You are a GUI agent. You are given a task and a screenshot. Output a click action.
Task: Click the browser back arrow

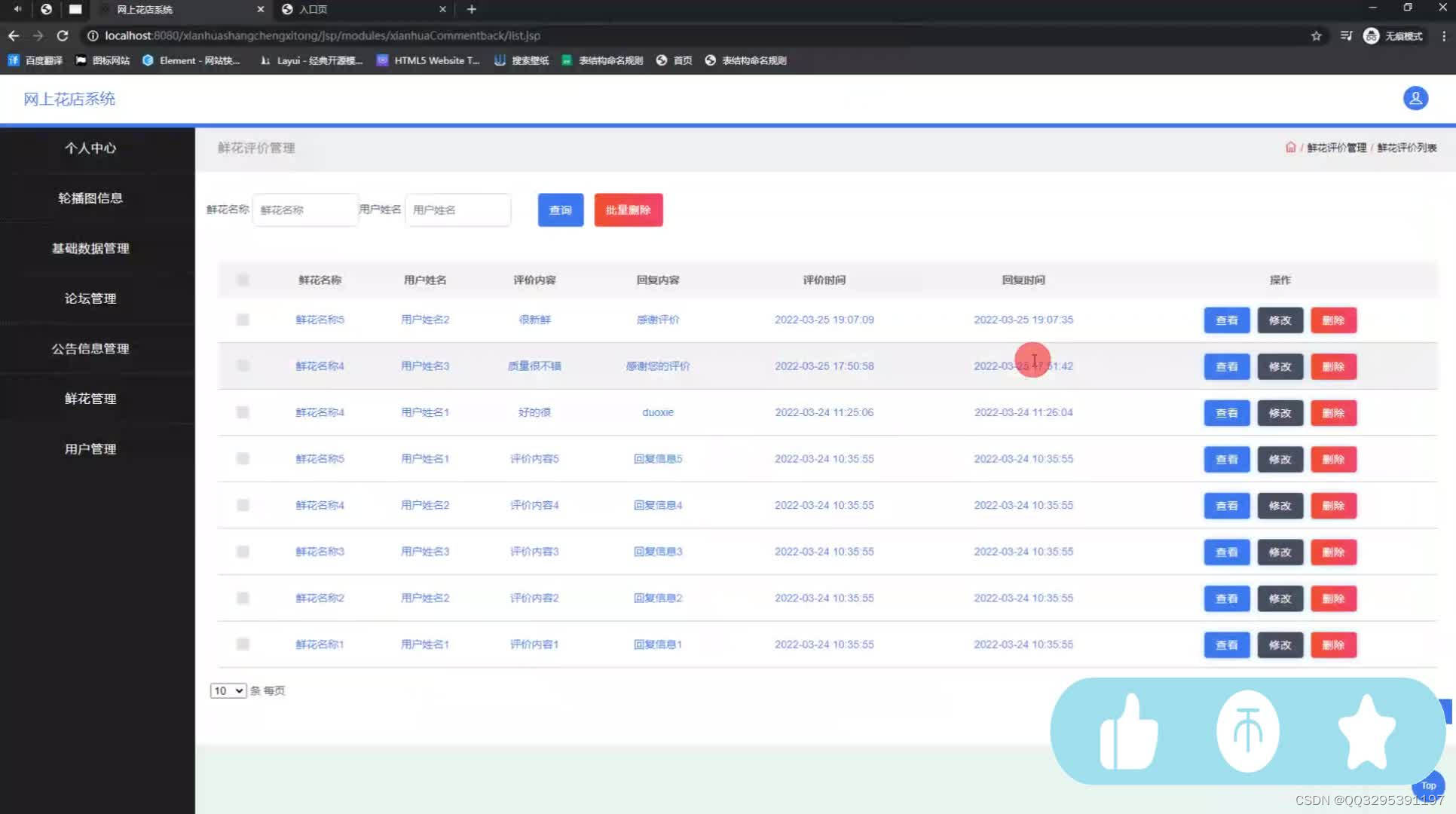pyautogui.click(x=14, y=35)
